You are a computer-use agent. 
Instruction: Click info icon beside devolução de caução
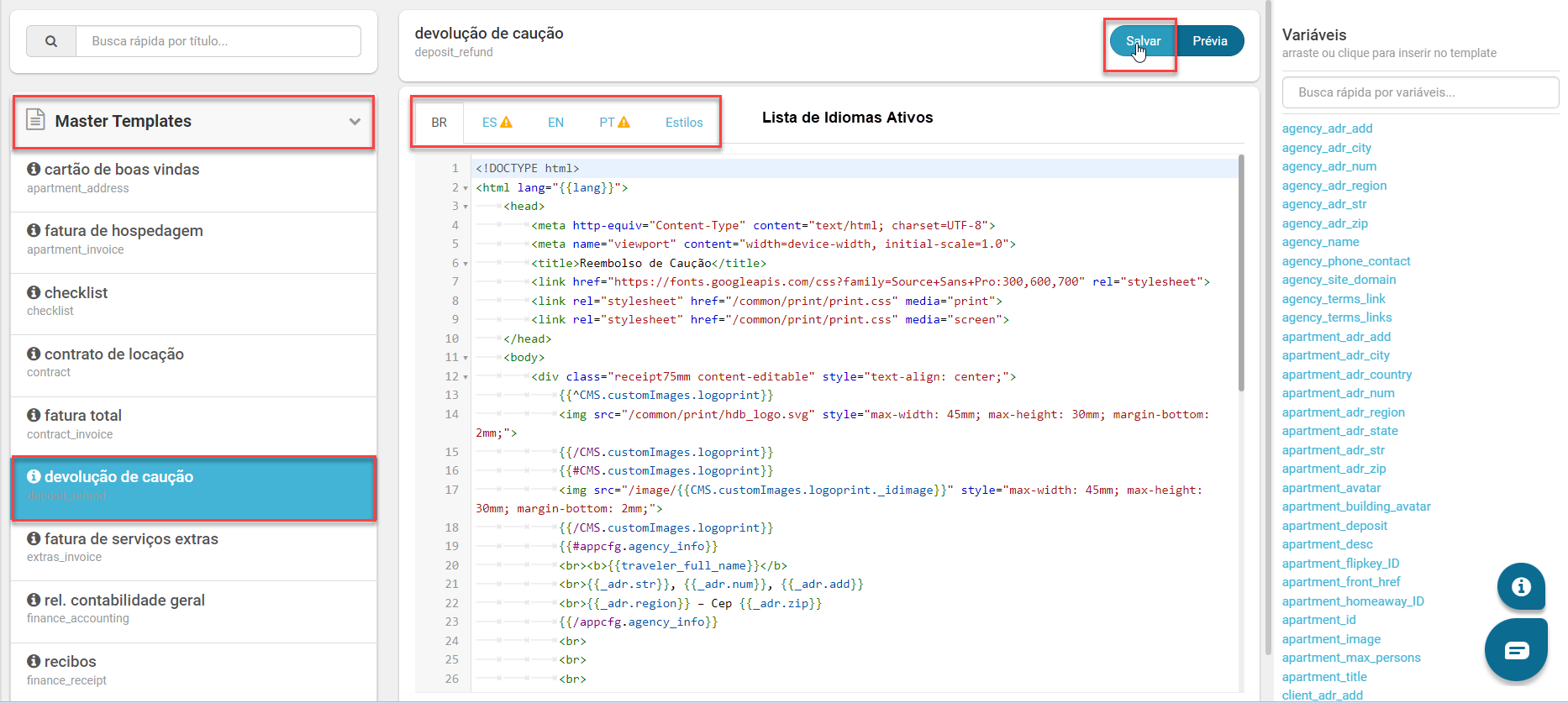(x=34, y=476)
